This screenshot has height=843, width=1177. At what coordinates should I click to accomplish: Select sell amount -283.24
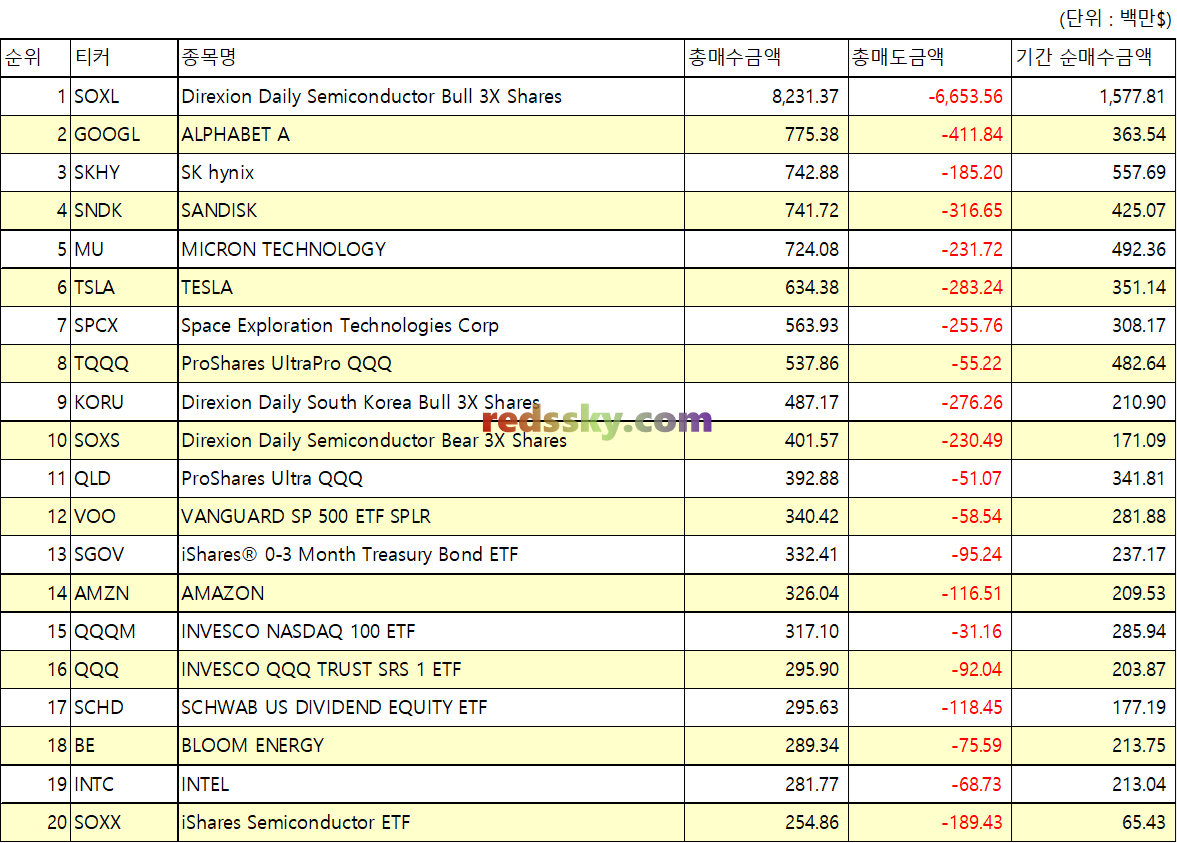click(972, 288)
